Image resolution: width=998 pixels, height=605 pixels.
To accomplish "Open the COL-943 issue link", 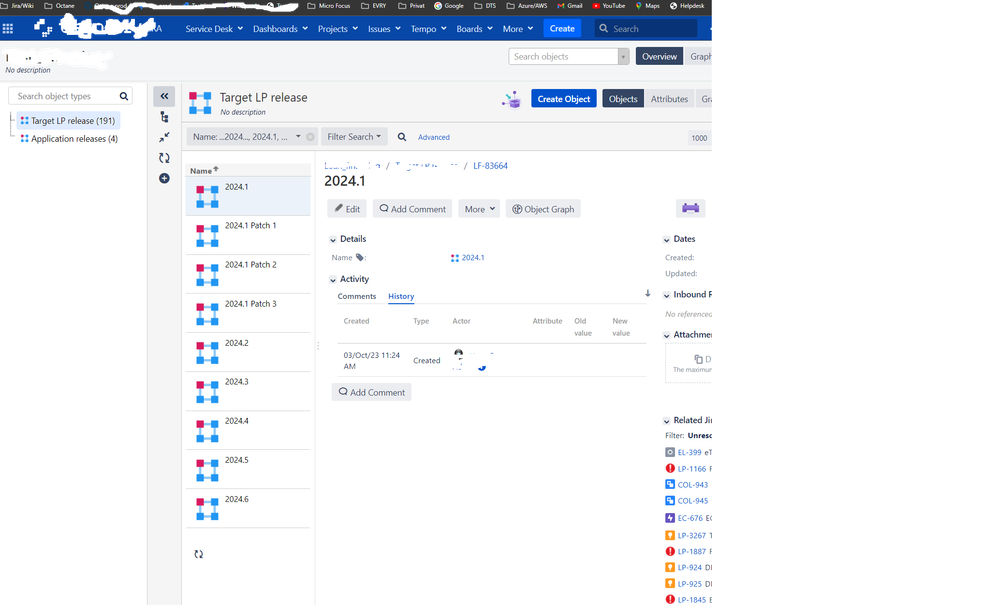I will (692, 485).
